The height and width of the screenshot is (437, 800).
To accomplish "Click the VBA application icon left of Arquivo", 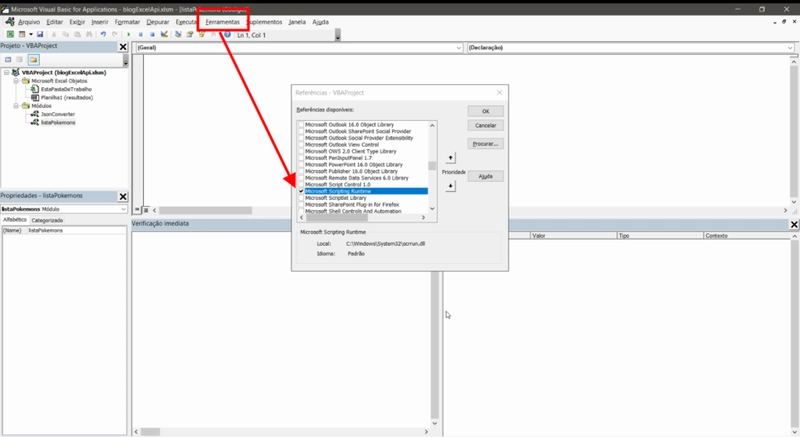I will [x=10, y=21].
